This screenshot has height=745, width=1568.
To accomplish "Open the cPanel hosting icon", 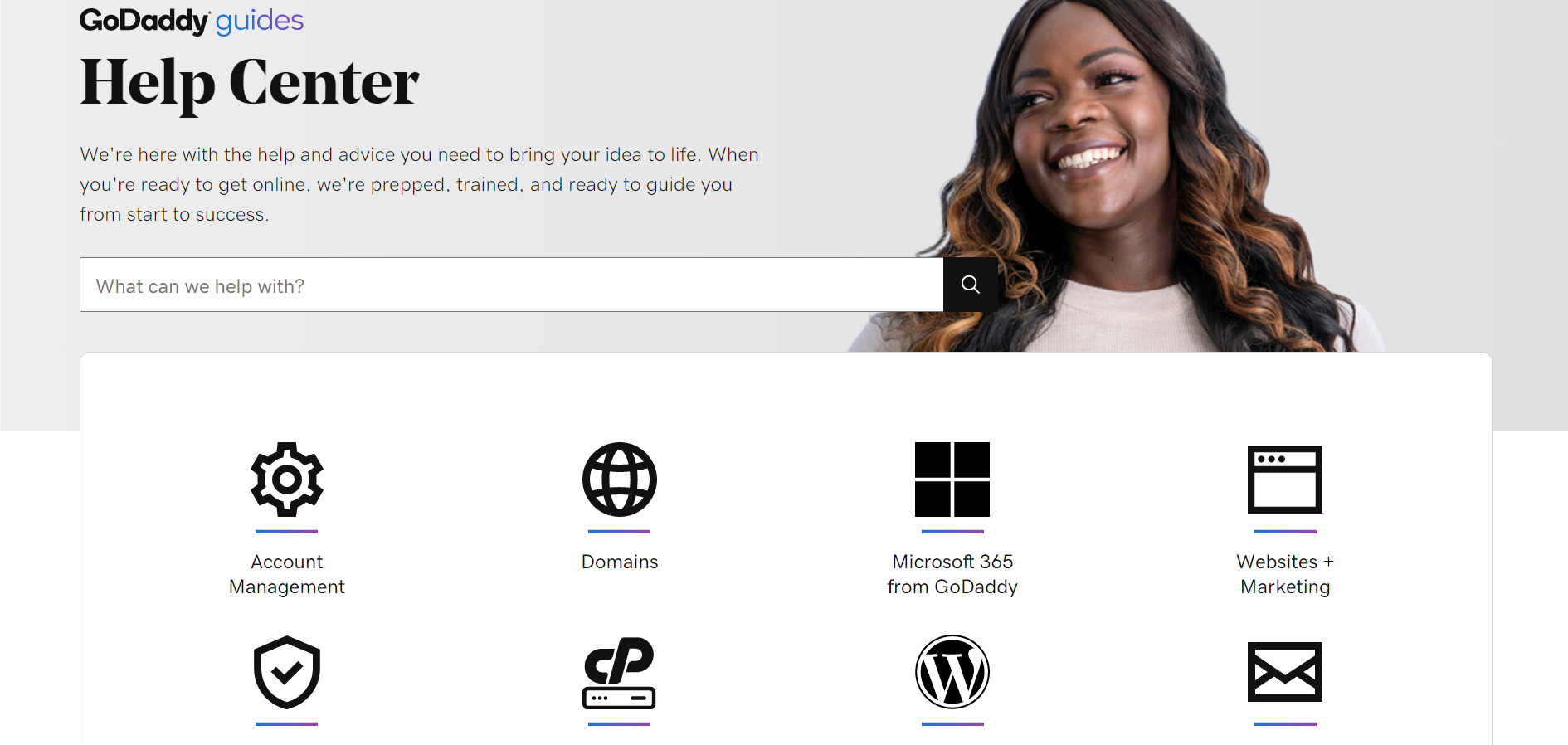I will coord(619,672).
